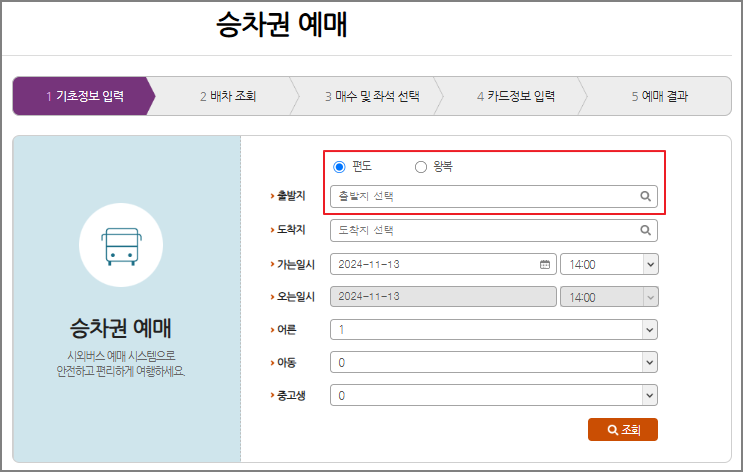Click the 어른 field label
The image size is (743, 472).
coord(286,329)
